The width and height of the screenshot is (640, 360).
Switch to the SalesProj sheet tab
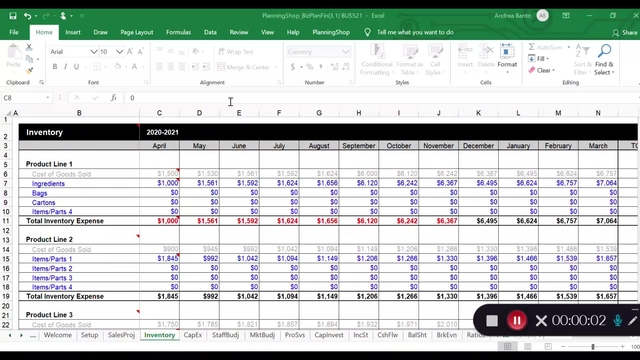coord(121,335)
